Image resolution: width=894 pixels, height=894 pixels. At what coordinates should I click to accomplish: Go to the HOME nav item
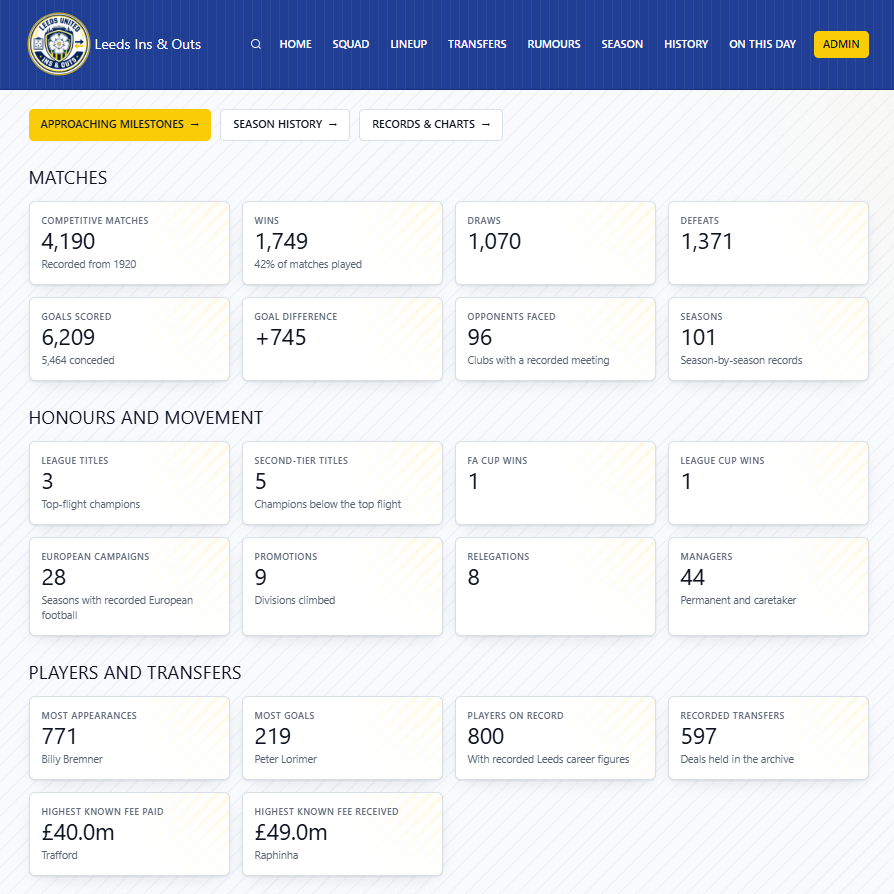point(295,44)
